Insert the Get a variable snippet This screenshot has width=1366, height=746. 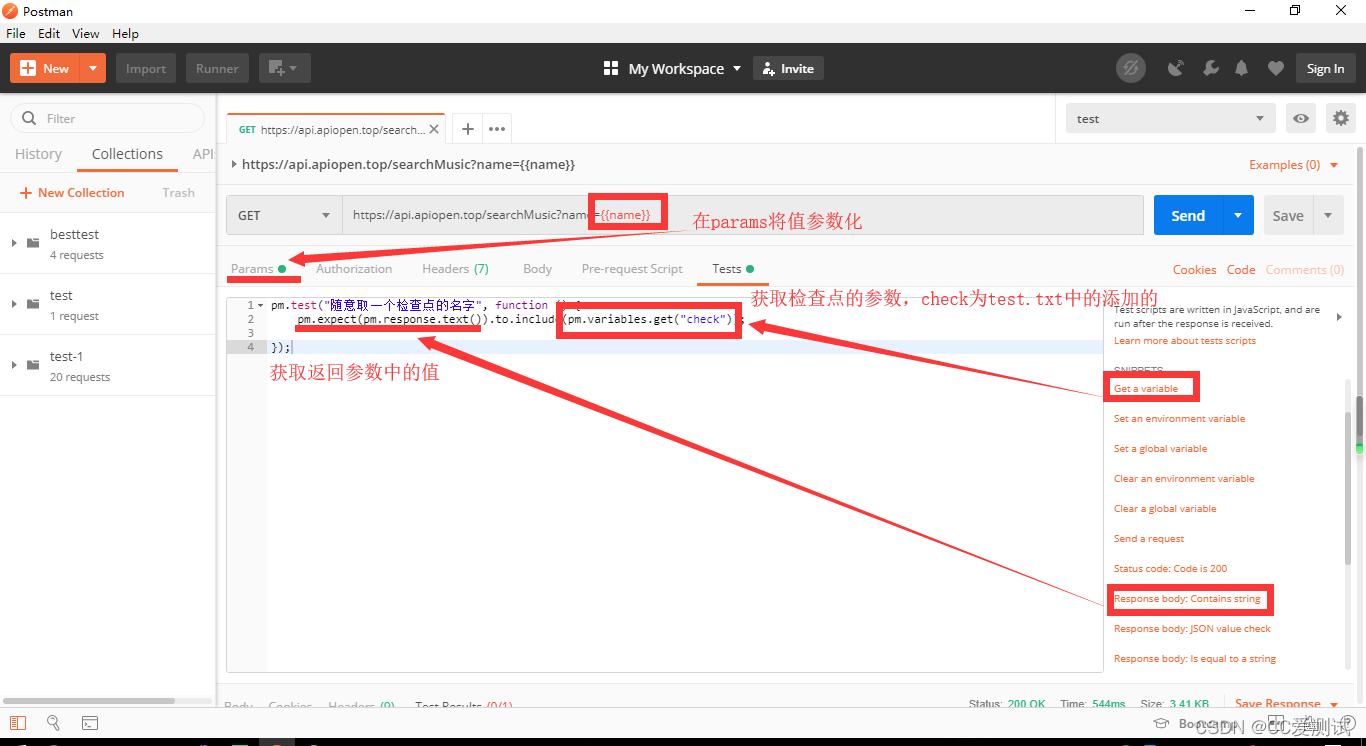pyautogui.click(x=1146, y=388)
